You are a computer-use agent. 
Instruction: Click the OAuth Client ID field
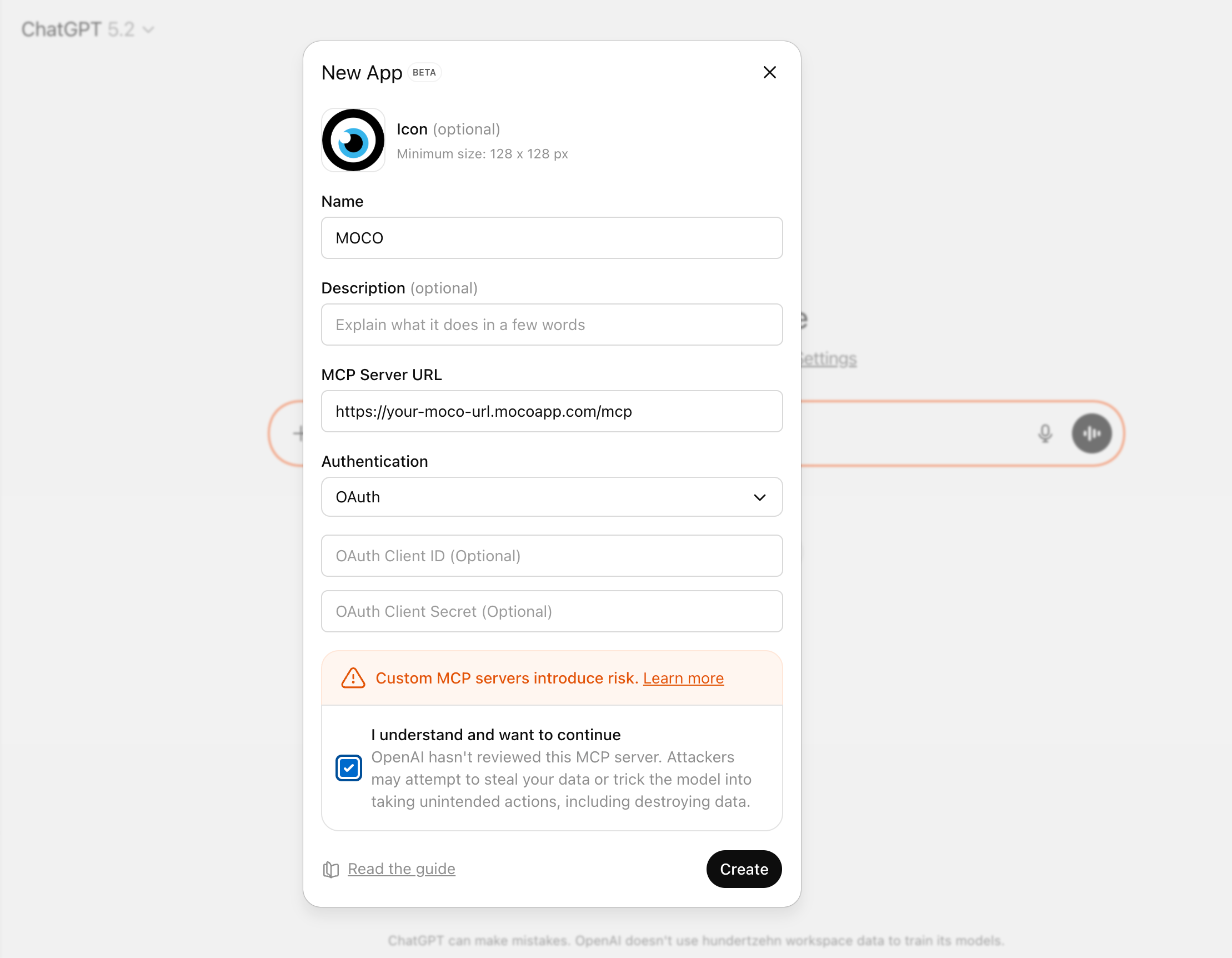[551, 556]
